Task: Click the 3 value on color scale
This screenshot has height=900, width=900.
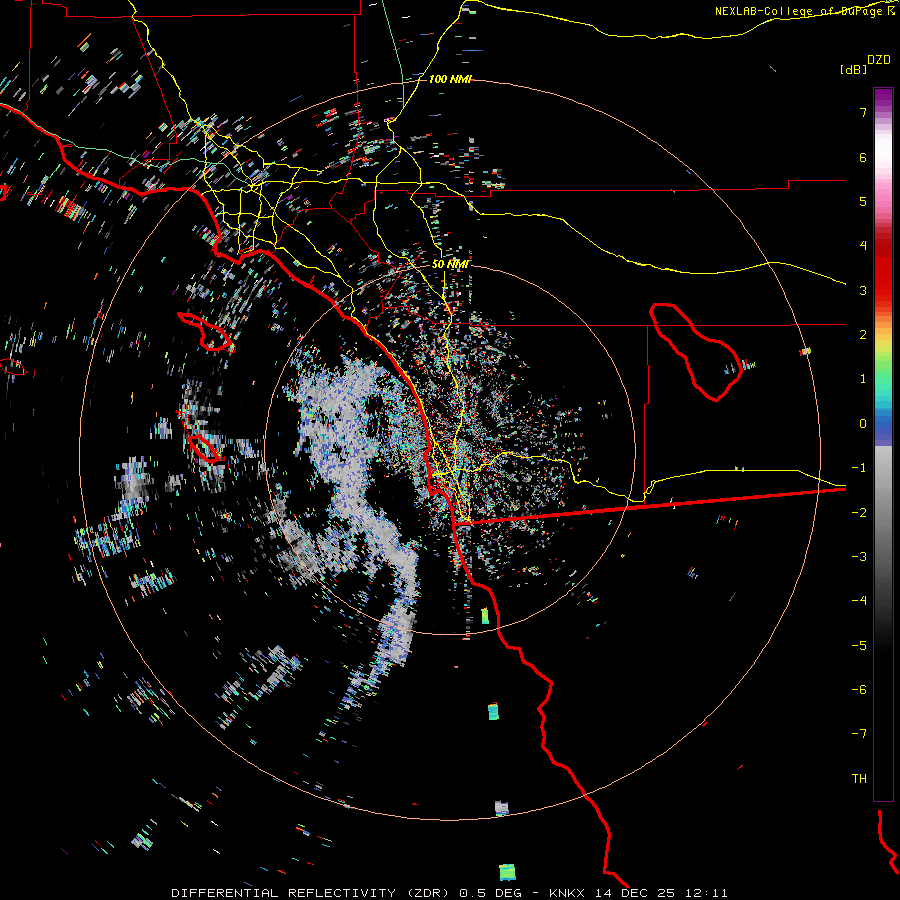Action: click(863, 290)
